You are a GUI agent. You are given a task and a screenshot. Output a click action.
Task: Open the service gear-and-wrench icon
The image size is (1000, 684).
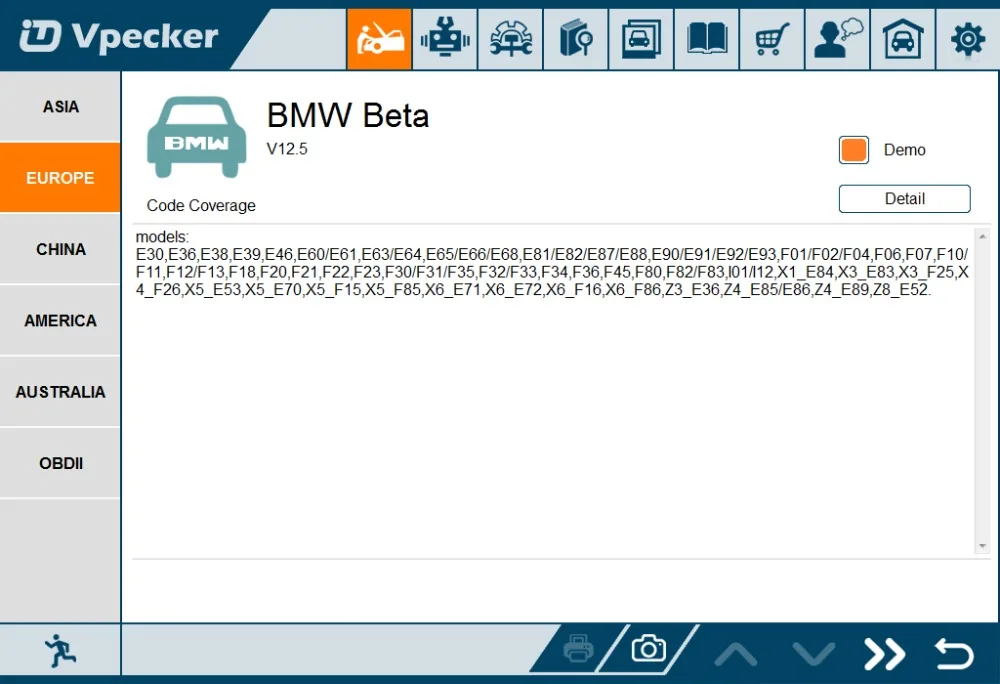(510, 39)
